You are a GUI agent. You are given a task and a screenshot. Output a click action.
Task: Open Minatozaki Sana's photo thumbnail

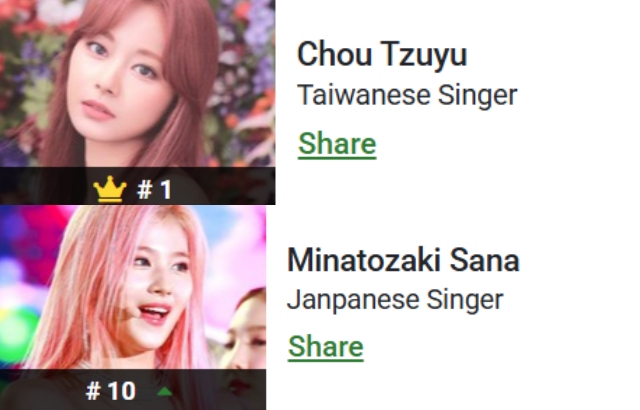[x=133, y=288]
